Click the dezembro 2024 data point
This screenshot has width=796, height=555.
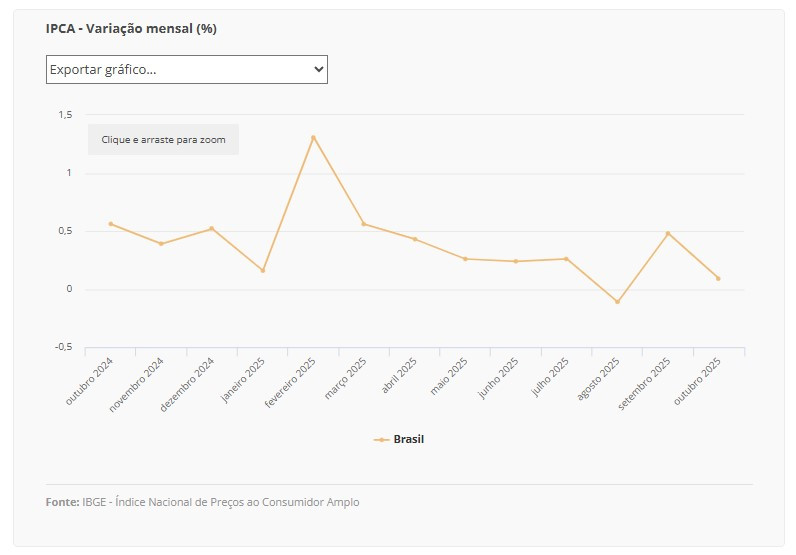[212, 229]
